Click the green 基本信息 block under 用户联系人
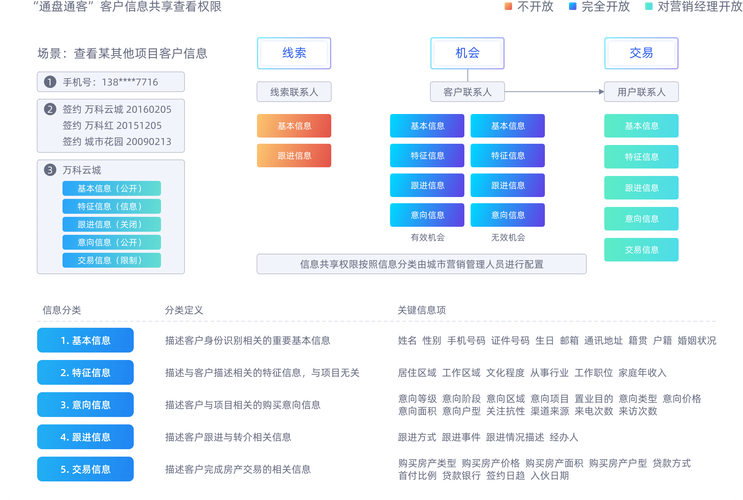Screen dimensions: 743x500 (641, 126)
